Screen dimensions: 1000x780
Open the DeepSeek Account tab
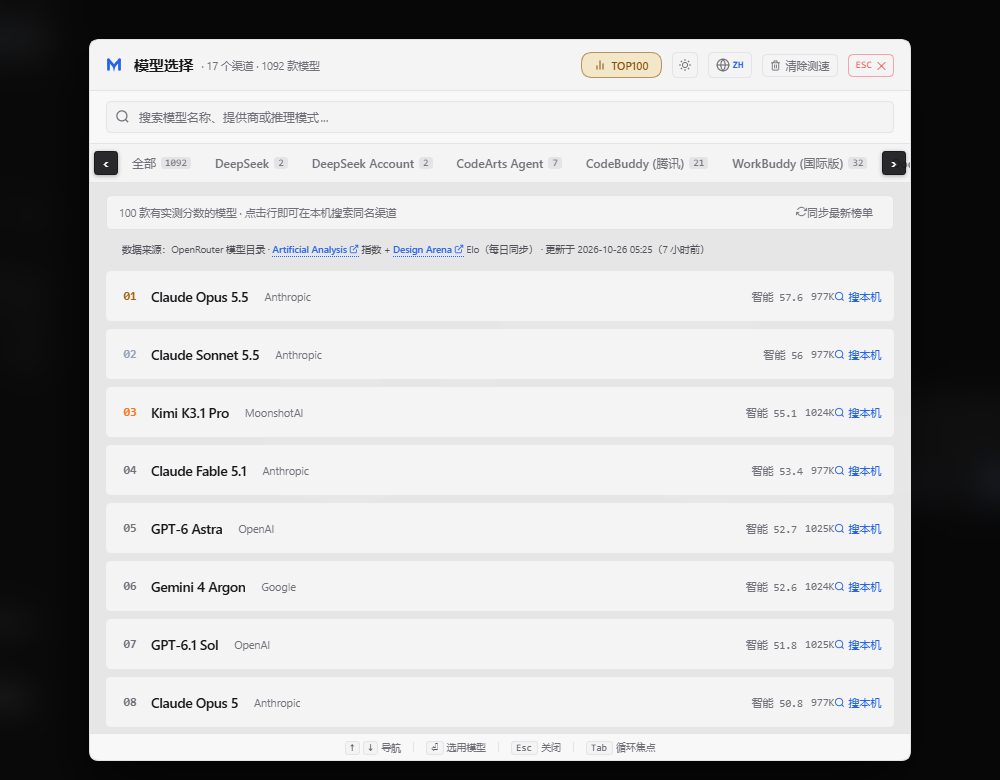point(372,163)
